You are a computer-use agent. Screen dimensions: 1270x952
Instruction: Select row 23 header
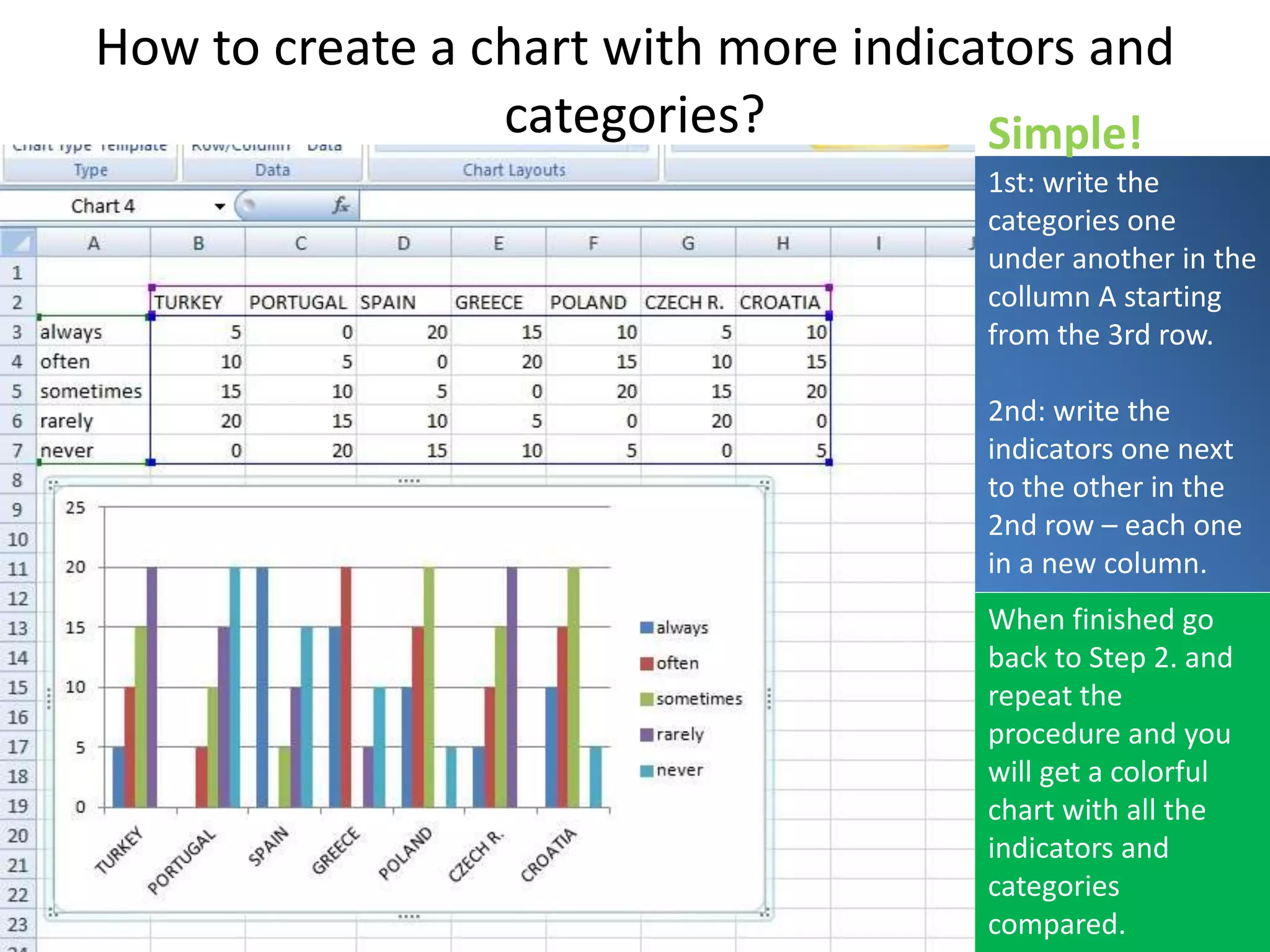(17, 925)
